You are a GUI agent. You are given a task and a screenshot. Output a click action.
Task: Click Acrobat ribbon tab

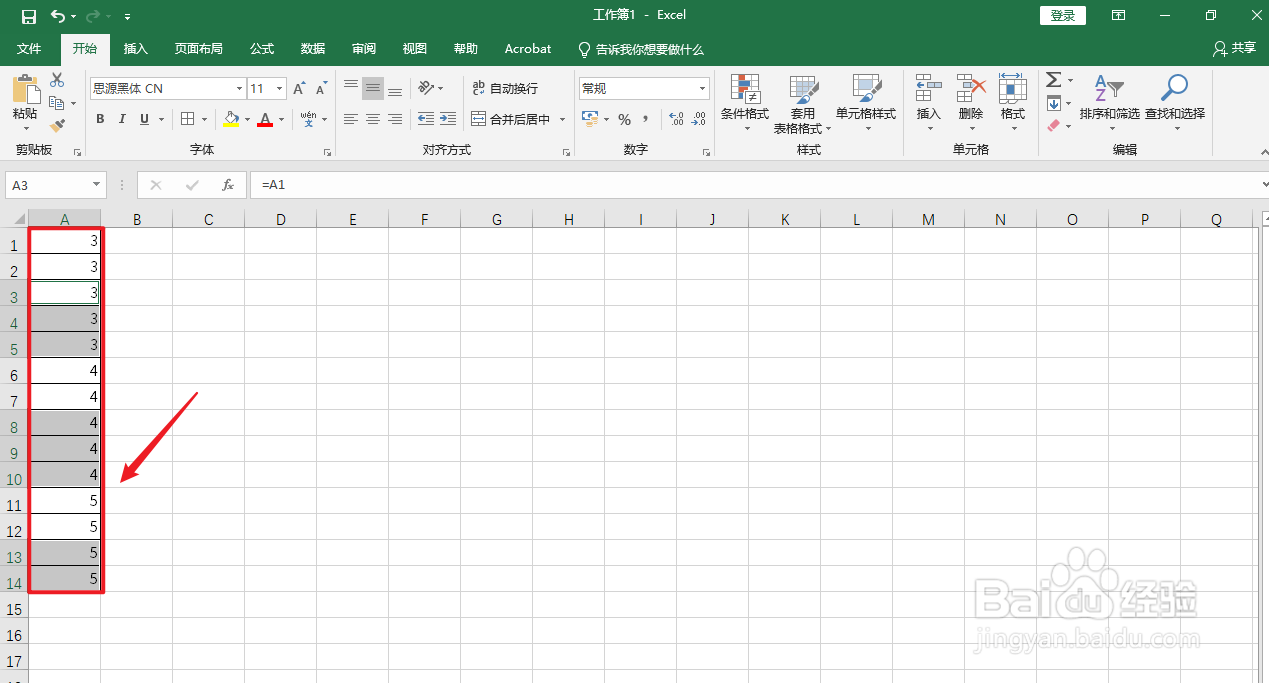coord(528,49)
